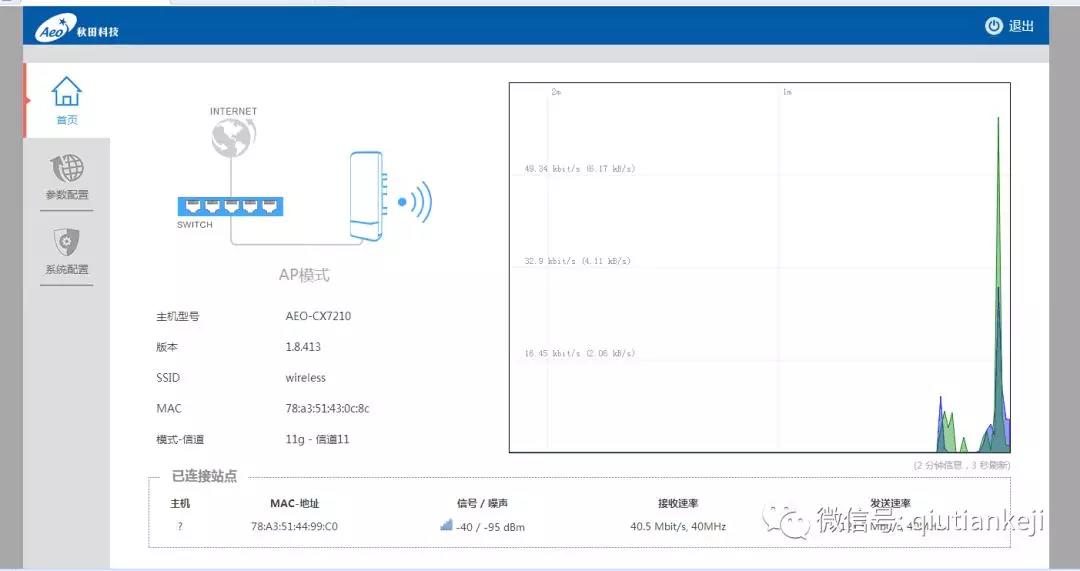The width and height of the screenshot is (1080, 571).
Task: Select connected station 78:A3:51:44:99:C0
Action: pos(294,526)
